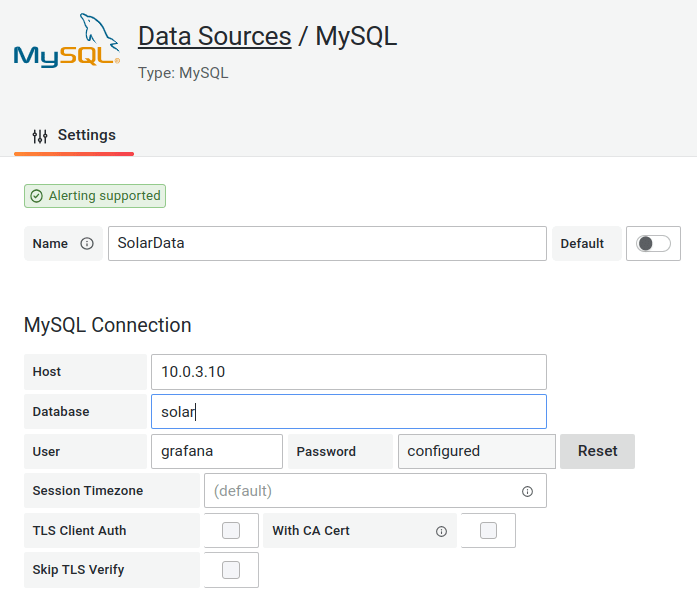The image size is (697, 615).
Task: Click the 'Name' label text
Action: (x=50, y=244)
